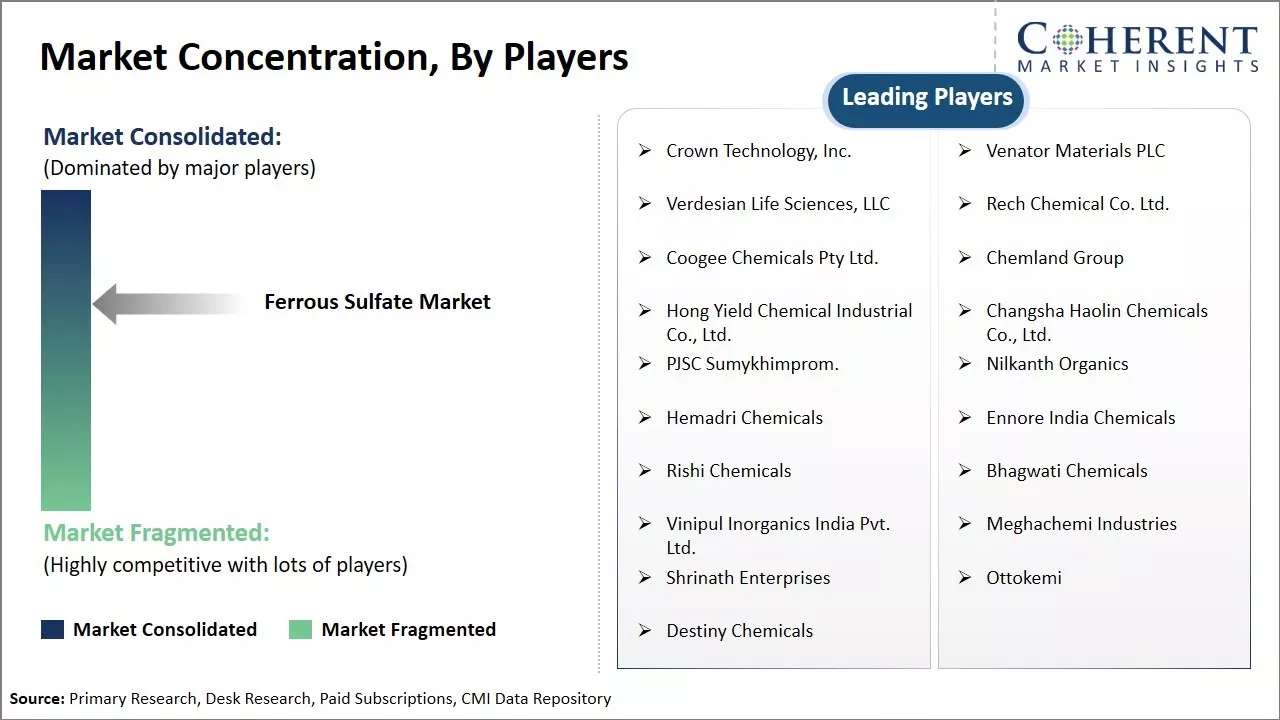Image resolution: width=1280 pixels, height=720 pixels.
Task: Click the arrow bullet beside Crown Technology
Action: pos(644,150)
